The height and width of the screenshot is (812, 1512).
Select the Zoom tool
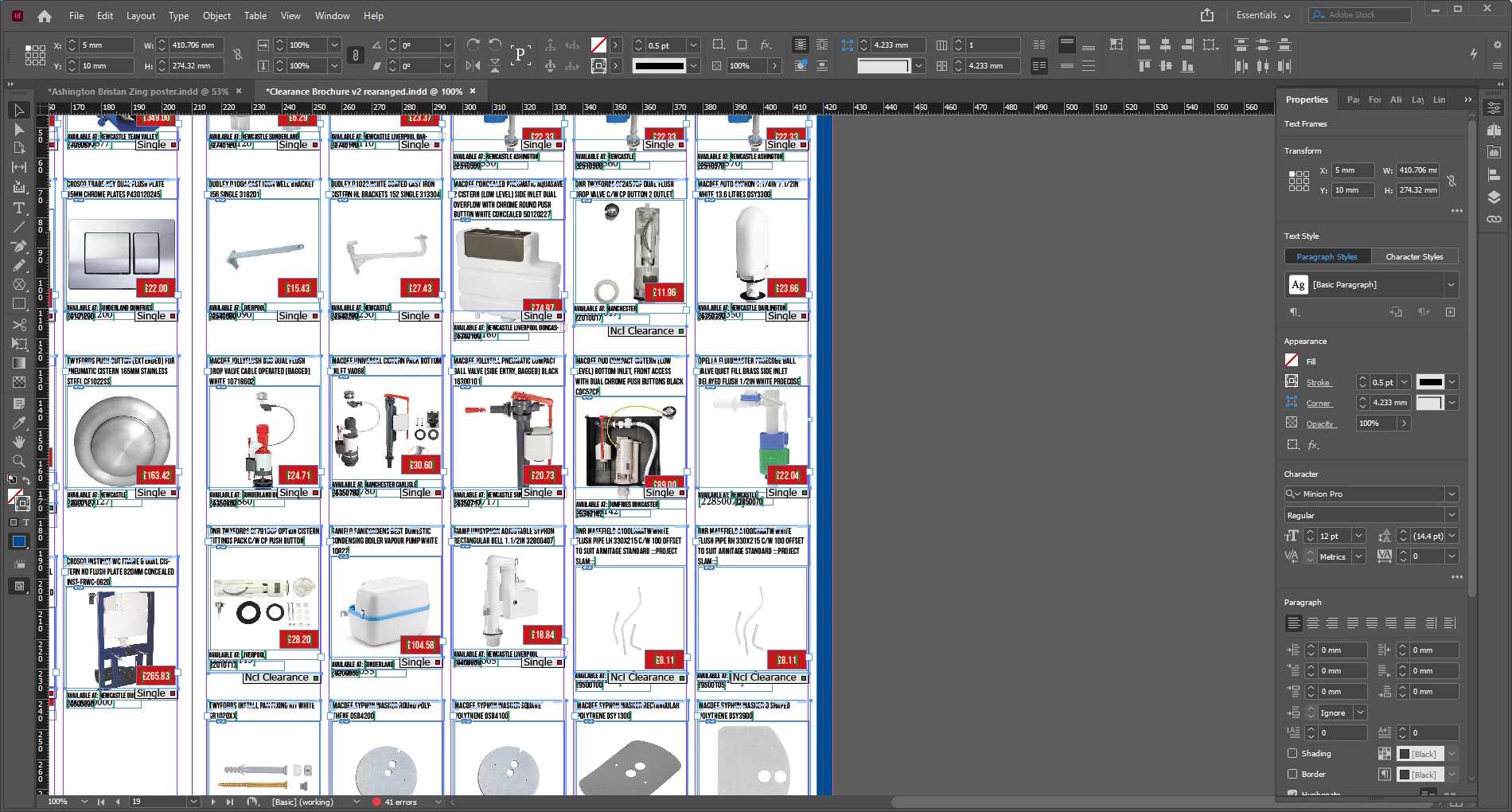coord(19,461)
